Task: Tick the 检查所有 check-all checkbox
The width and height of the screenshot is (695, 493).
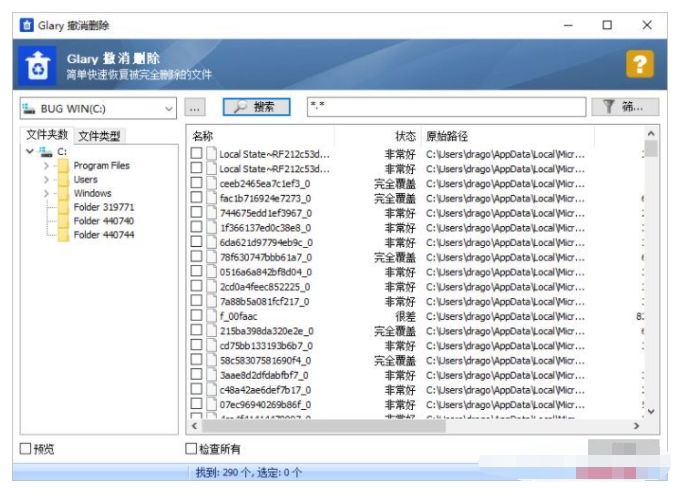Action: (192, 449)
